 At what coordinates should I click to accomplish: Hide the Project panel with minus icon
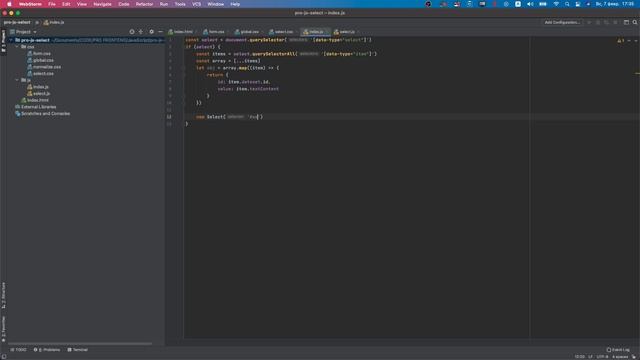[160, 32]
